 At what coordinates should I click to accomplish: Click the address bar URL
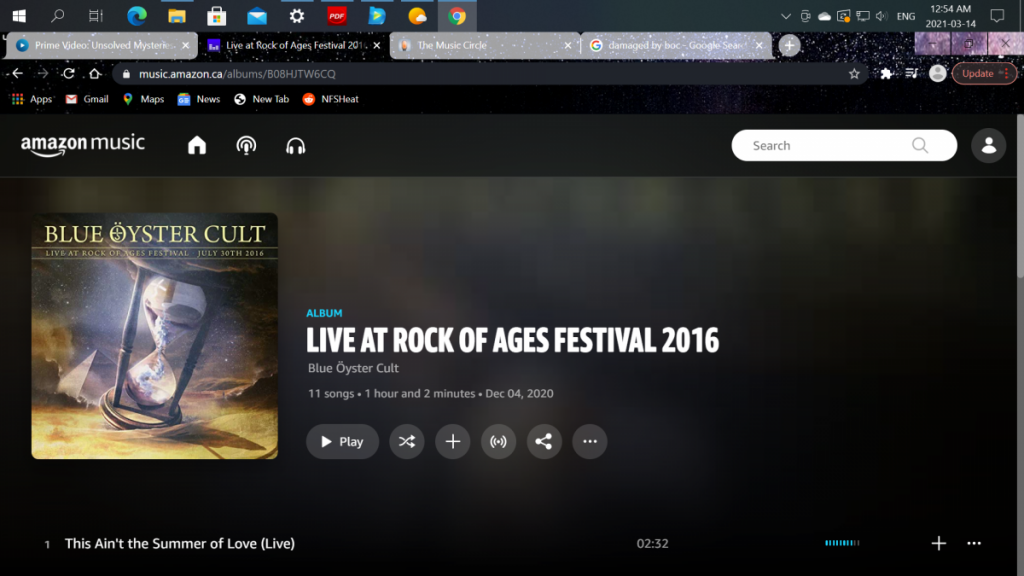pyautogui.click(x=237, y=74)
